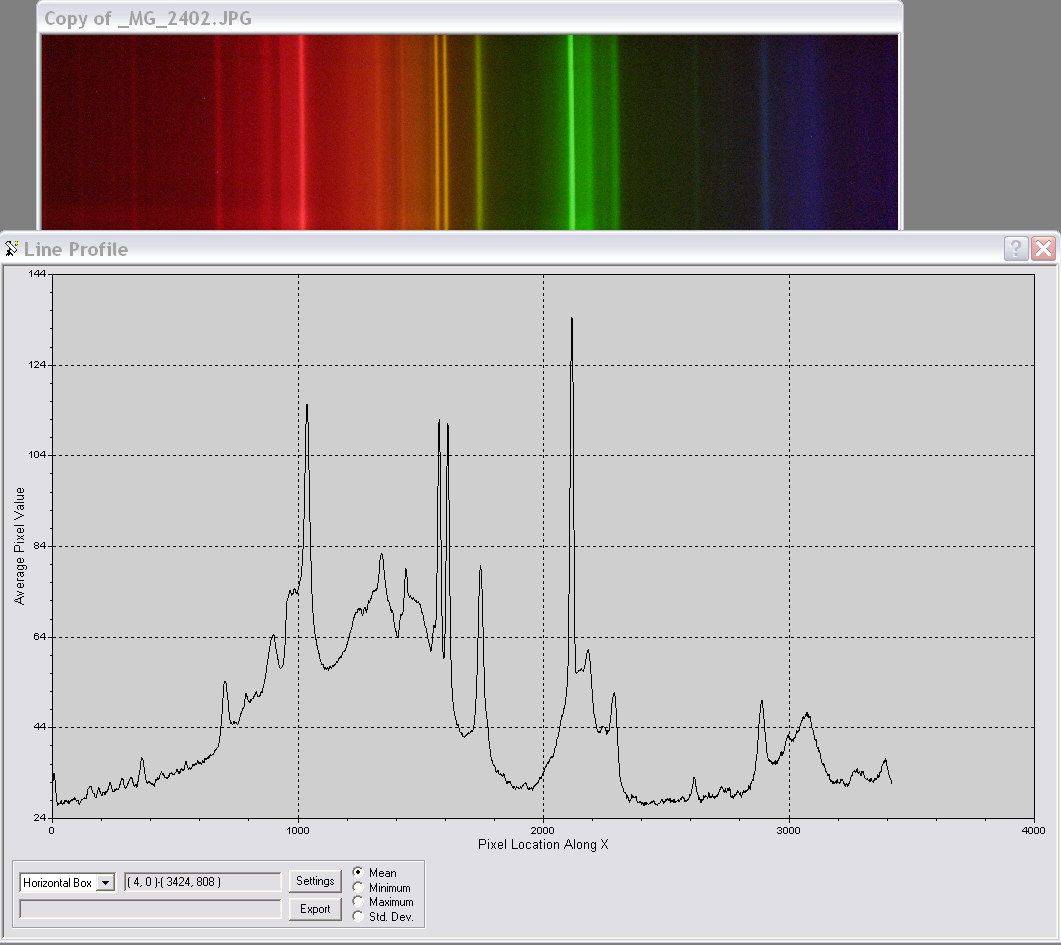Screen dimensions: 1061x945
Task: Select the Minimum radio button
Action: [358, 887]
